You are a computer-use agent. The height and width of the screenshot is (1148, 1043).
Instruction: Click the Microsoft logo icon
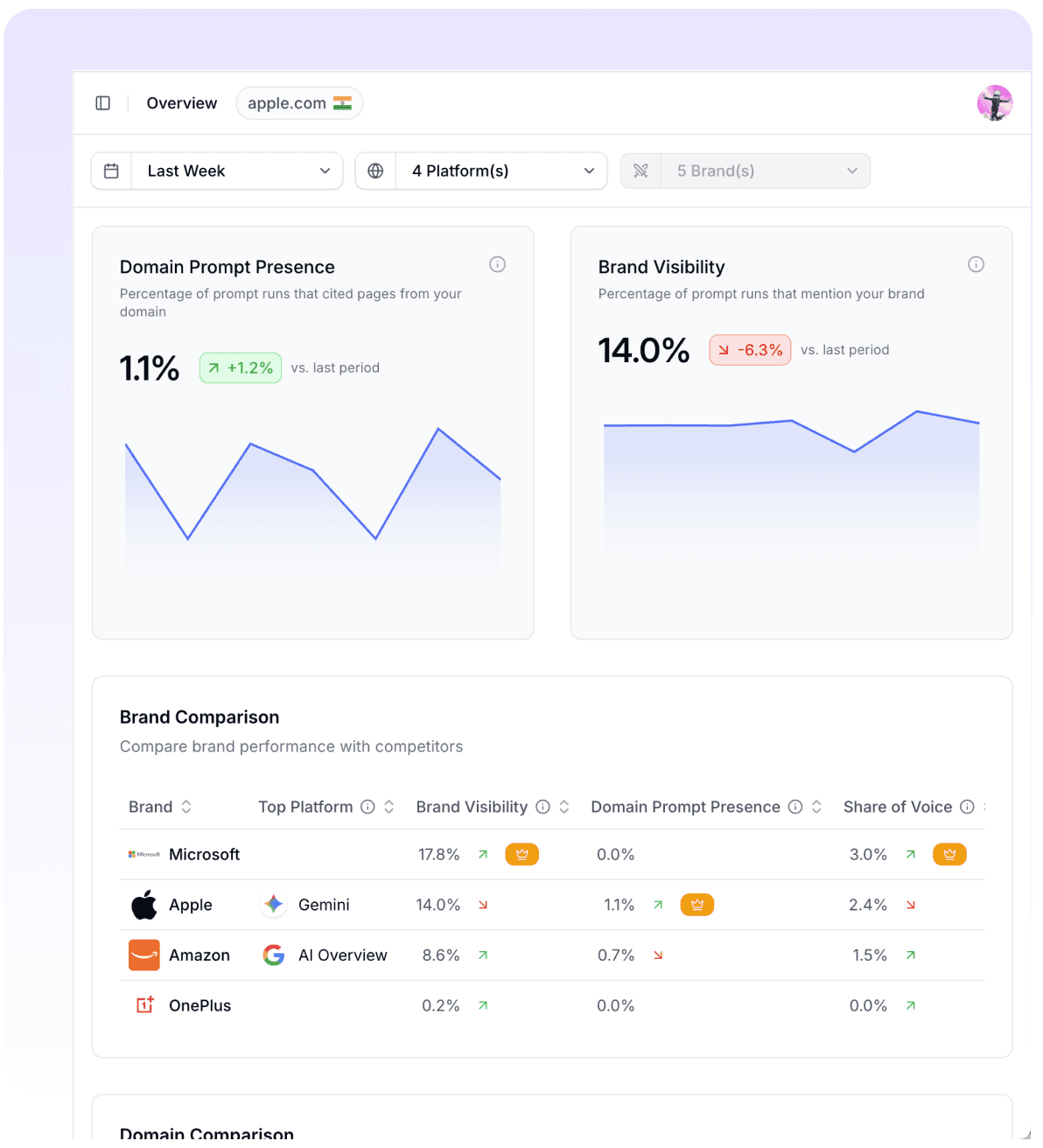[144, 854]
